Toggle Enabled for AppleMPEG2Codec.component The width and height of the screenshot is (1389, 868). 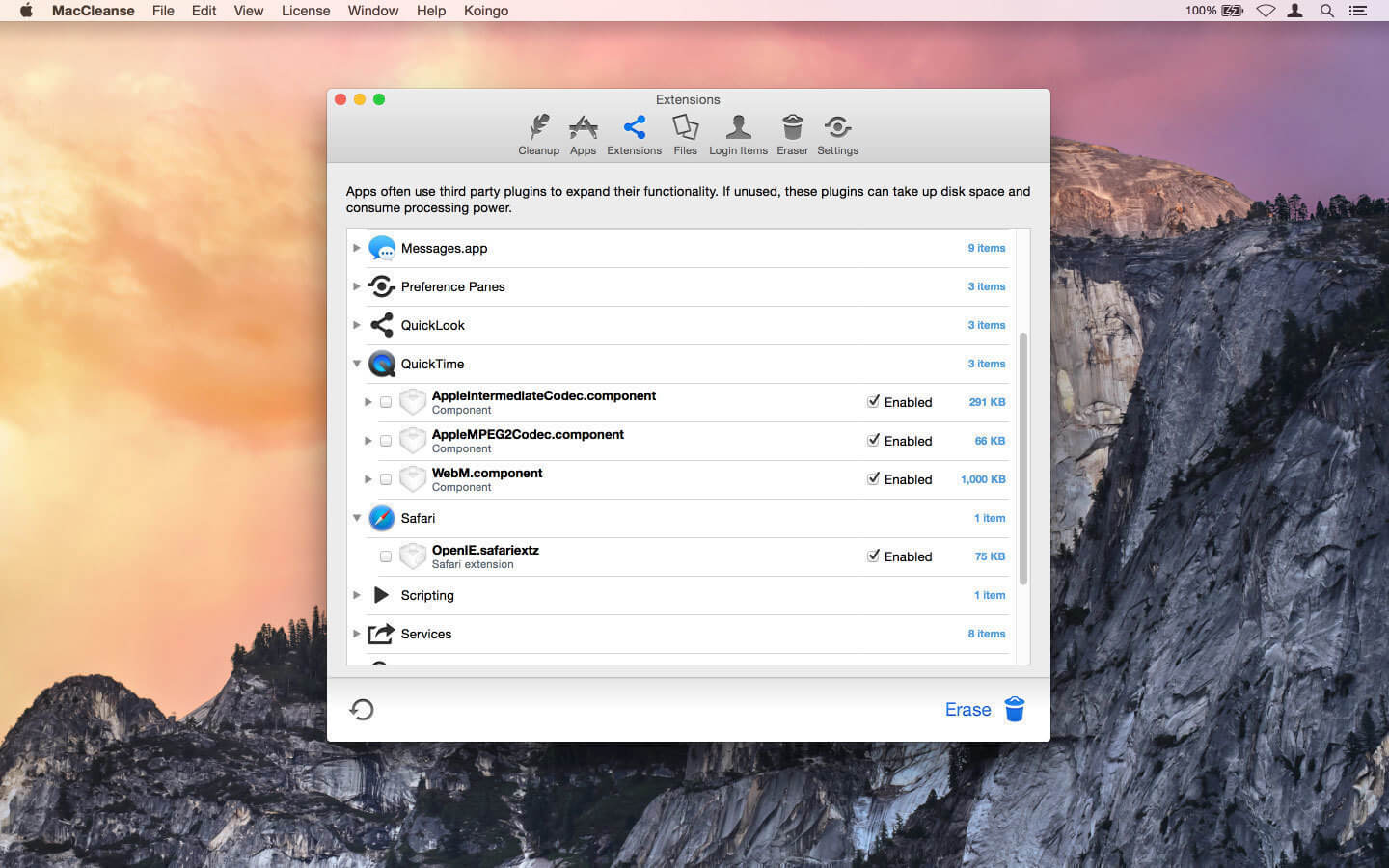[873, 440]
